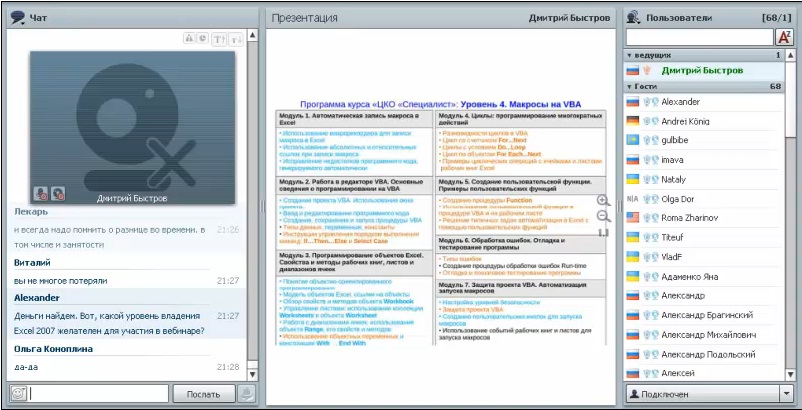This screenshot has height=410, width=802.
Task: Click Alexander's name in the chat log
Action: 37,298
